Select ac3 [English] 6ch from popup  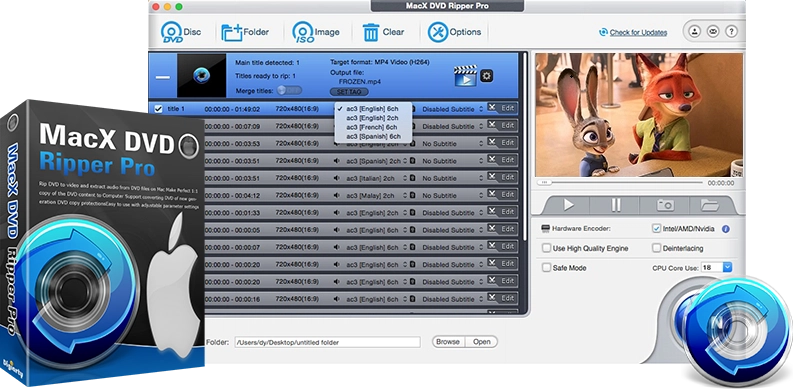tap(373, 109)
